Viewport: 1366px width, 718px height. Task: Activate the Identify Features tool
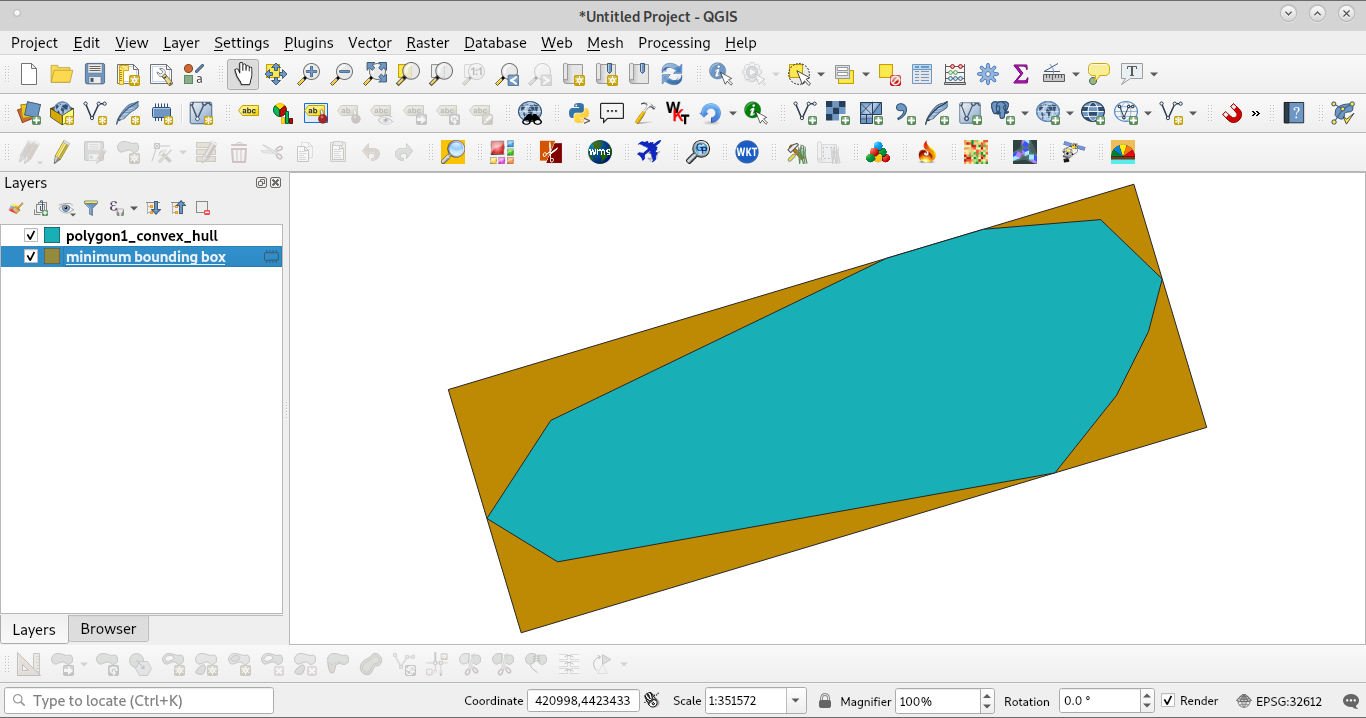pyautogui.click(x=719, y=73)
